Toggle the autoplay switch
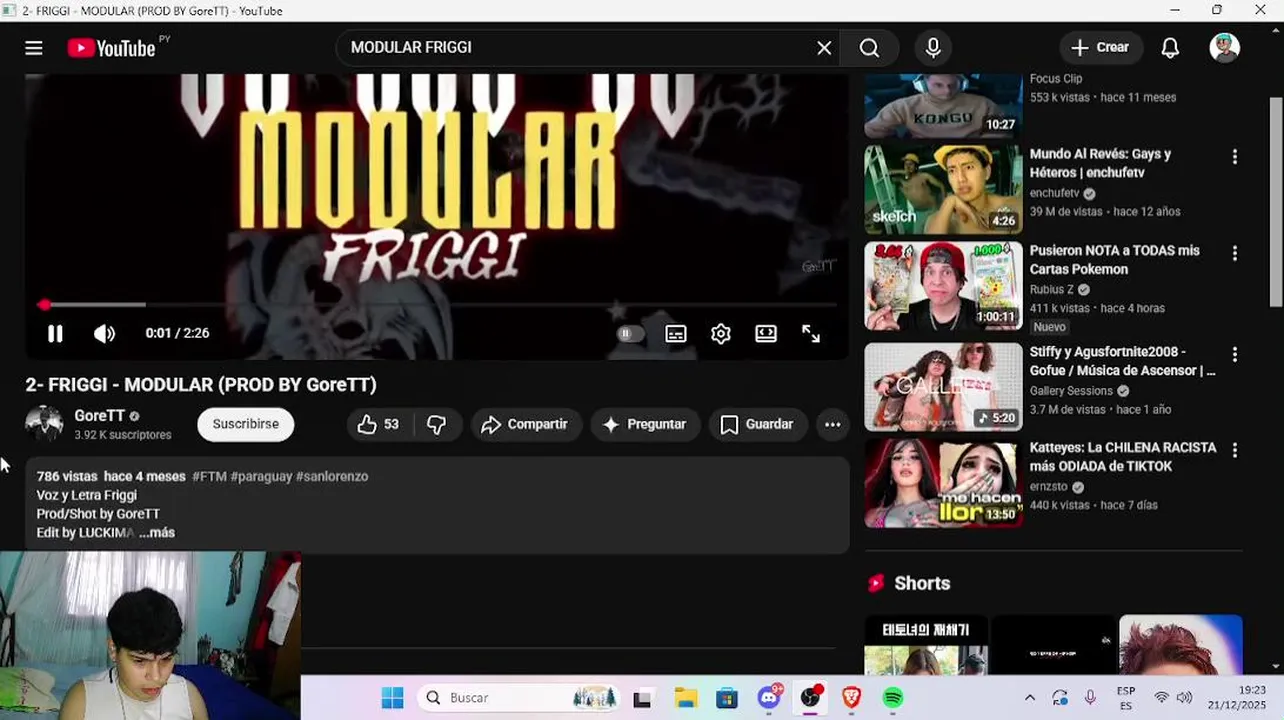This screenshot has height=720, width=1284. click(630, 334)
